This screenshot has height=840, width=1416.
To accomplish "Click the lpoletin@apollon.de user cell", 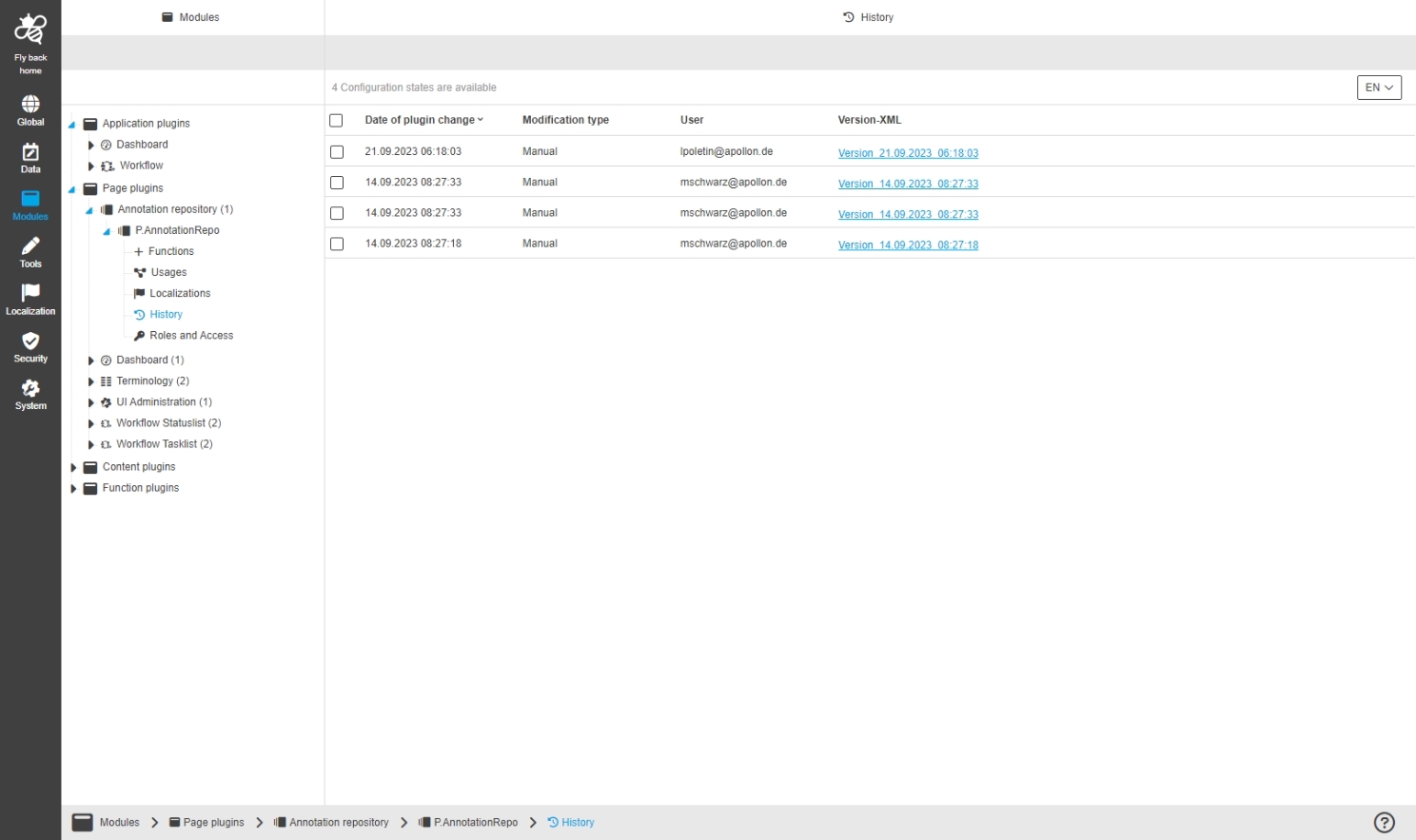I will coord(726,152).
